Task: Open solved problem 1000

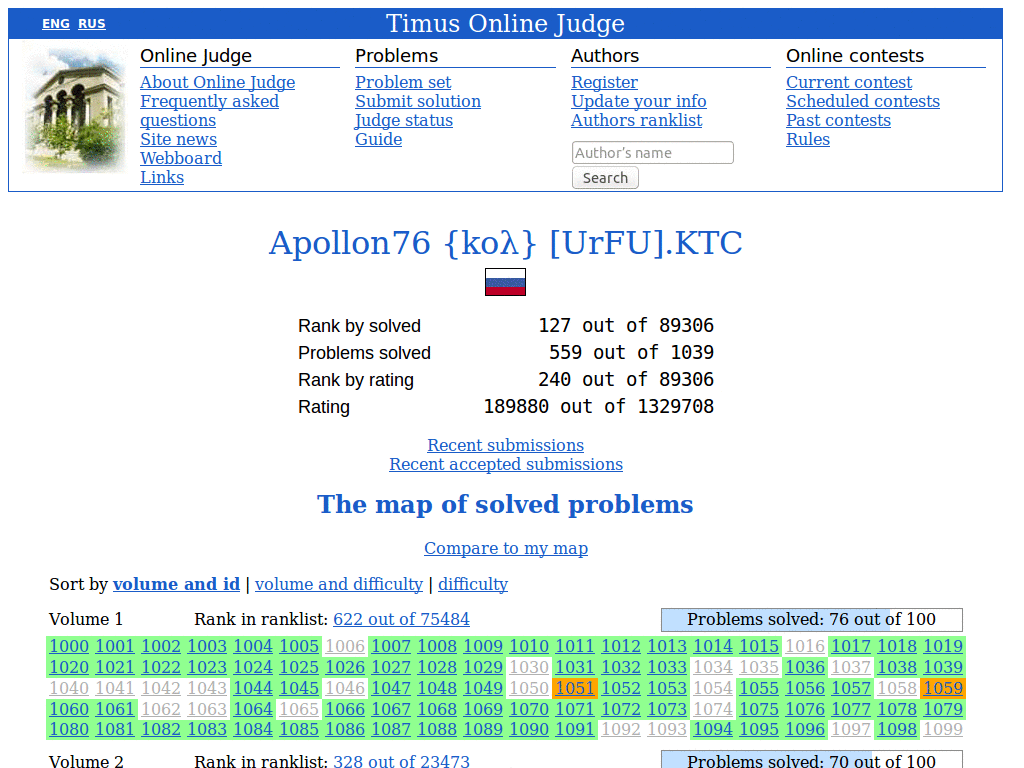Action: tap(69, 646)
